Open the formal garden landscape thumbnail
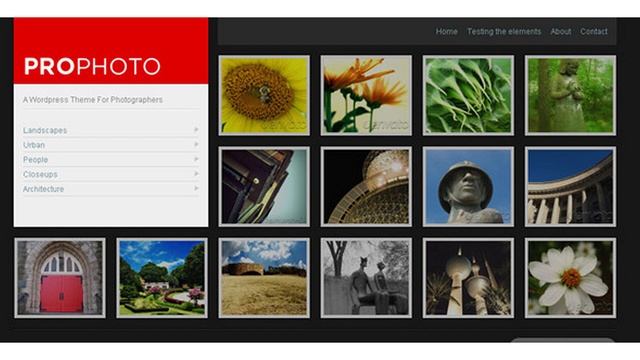Viewport: 640px width, 360px height. 162,278
